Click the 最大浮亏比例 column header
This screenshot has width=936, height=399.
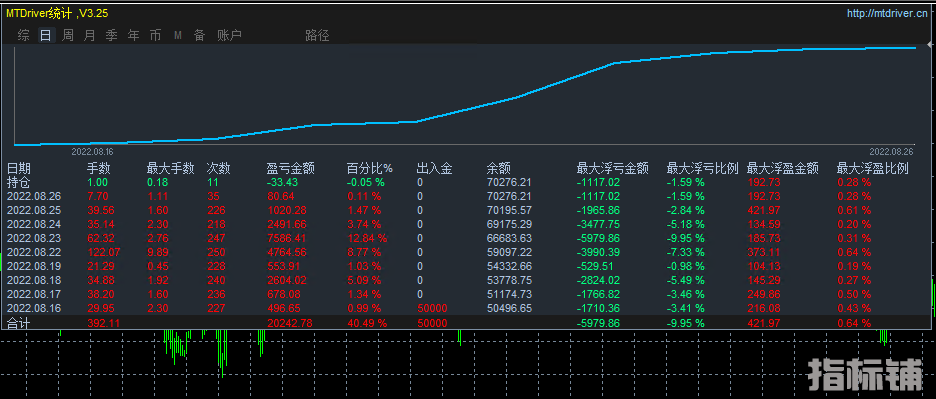[703, 169]
